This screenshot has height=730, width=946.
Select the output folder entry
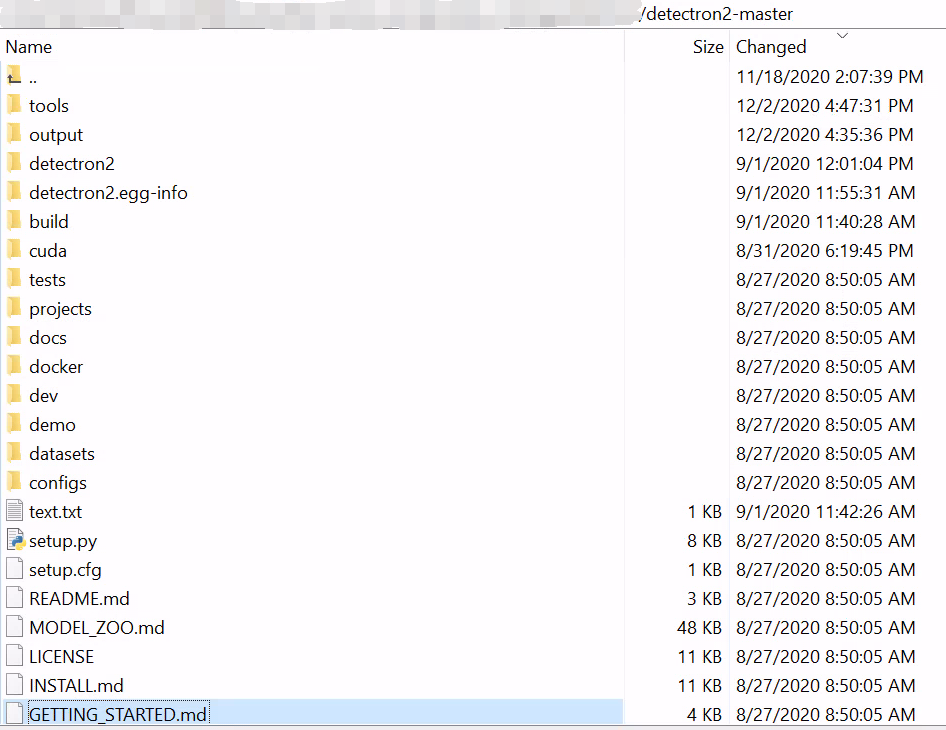pos(55,135)
